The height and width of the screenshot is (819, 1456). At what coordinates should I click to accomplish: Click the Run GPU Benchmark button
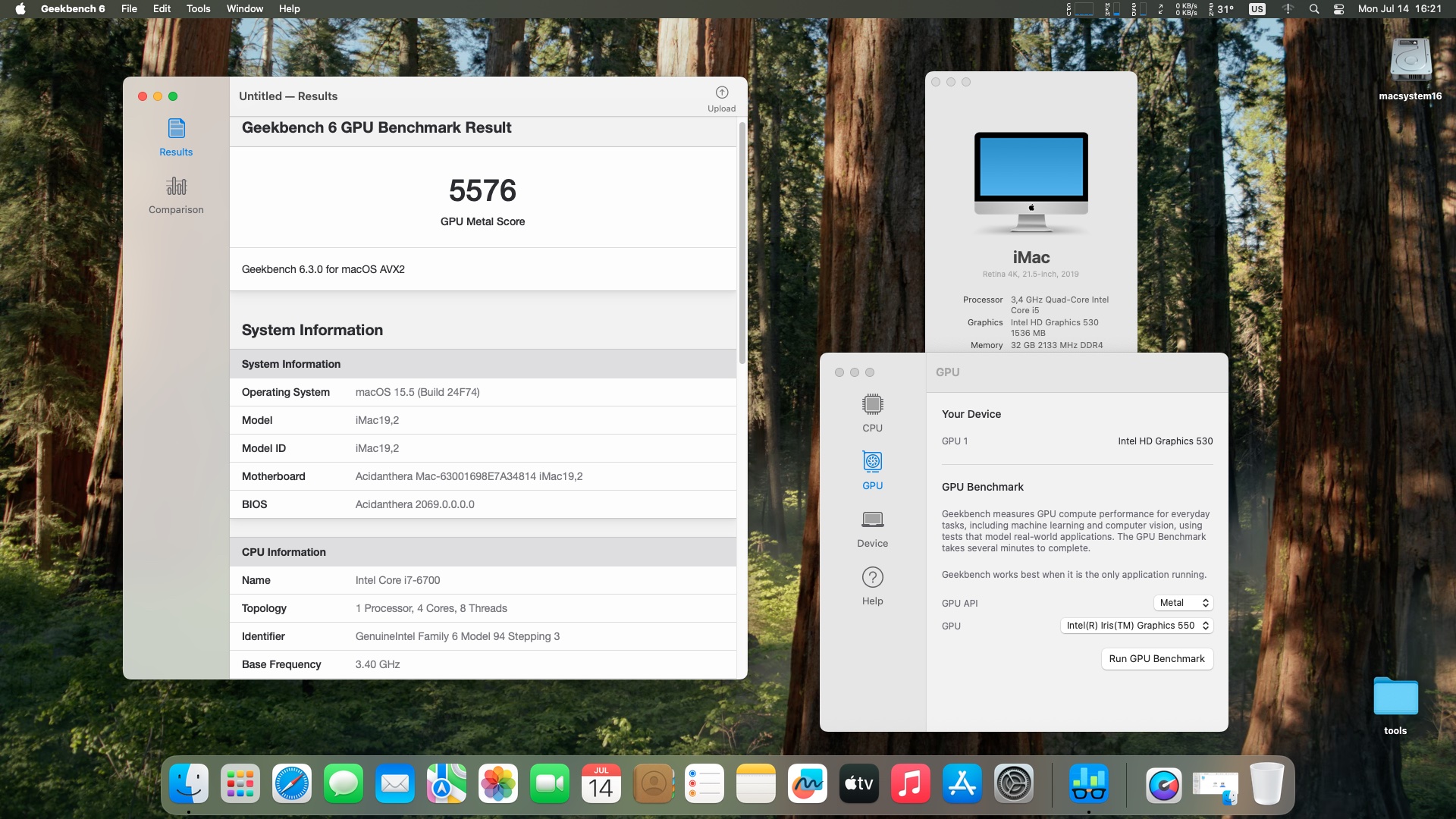coord(1156,659)
